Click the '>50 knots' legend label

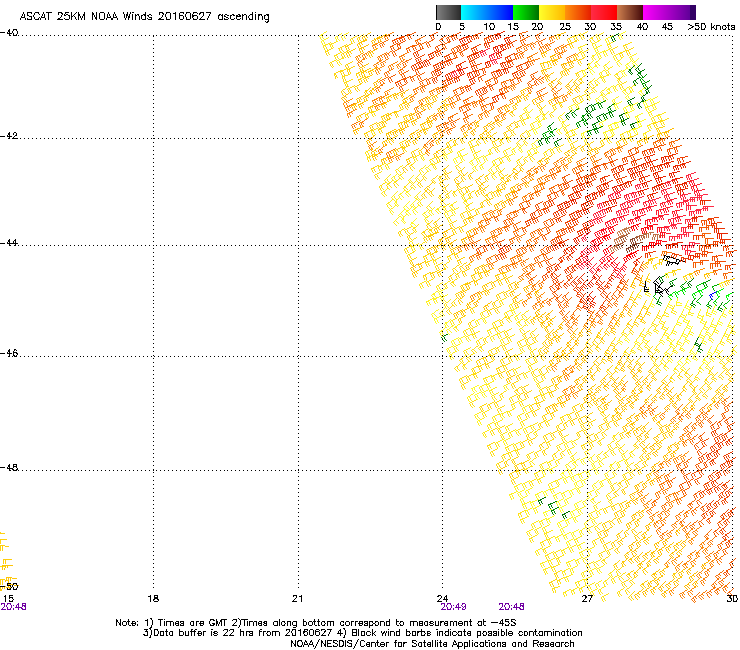tap(711, 27)
